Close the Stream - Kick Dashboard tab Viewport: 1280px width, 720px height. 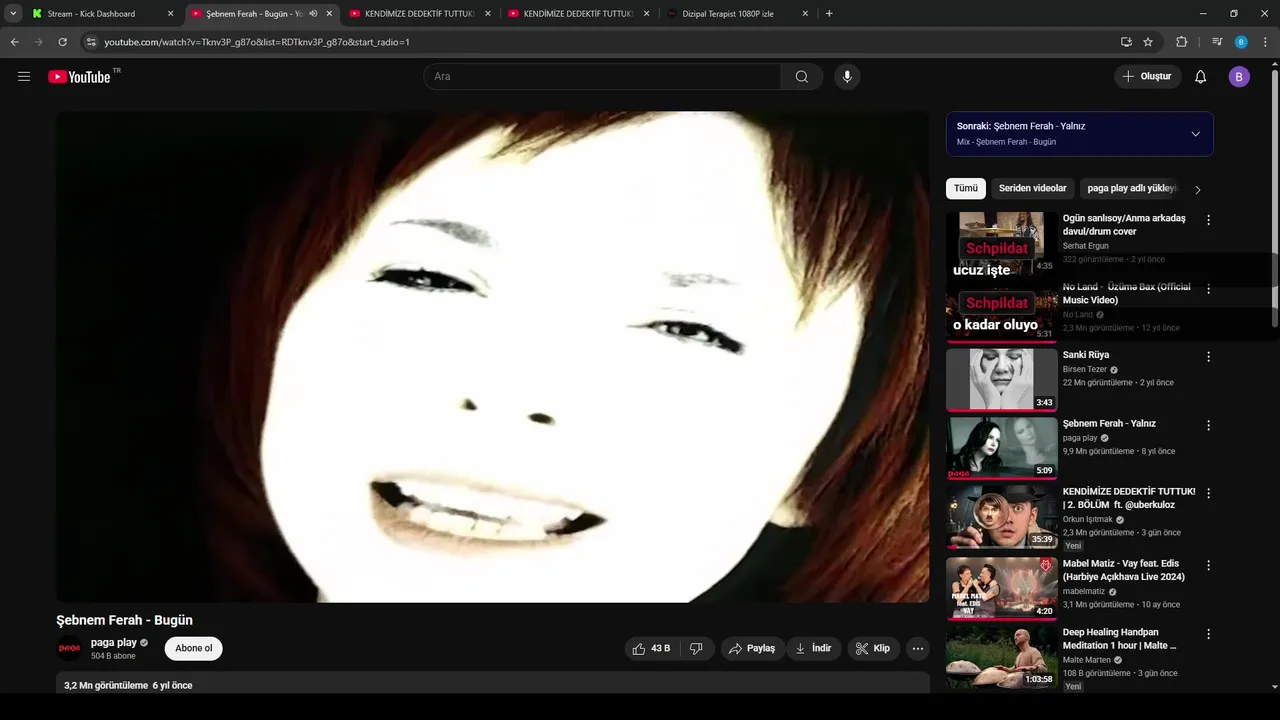coord(170,14)
